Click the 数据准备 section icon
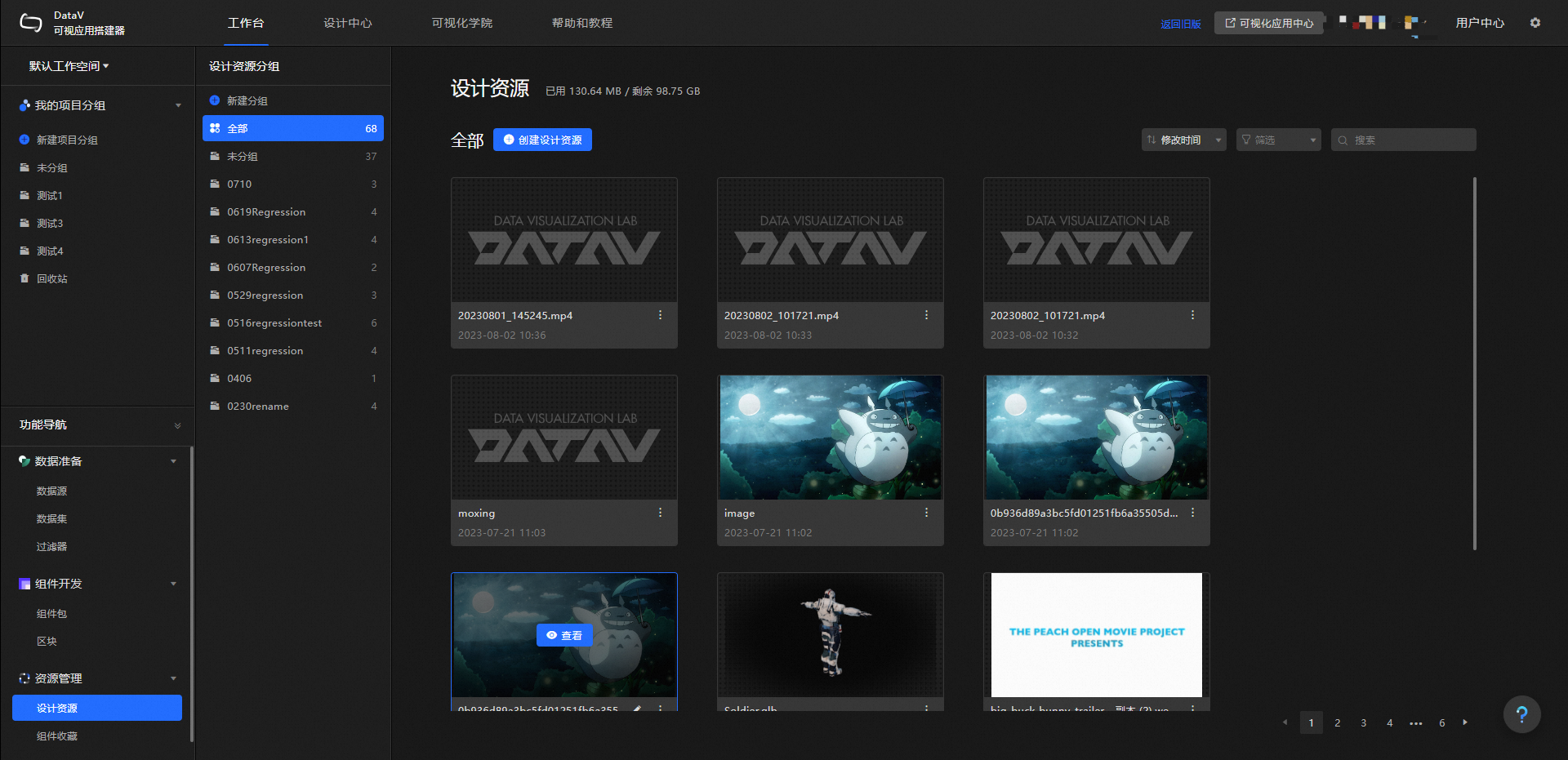The width and height of the screenshot is (1568, 760). tap(24, 461)
